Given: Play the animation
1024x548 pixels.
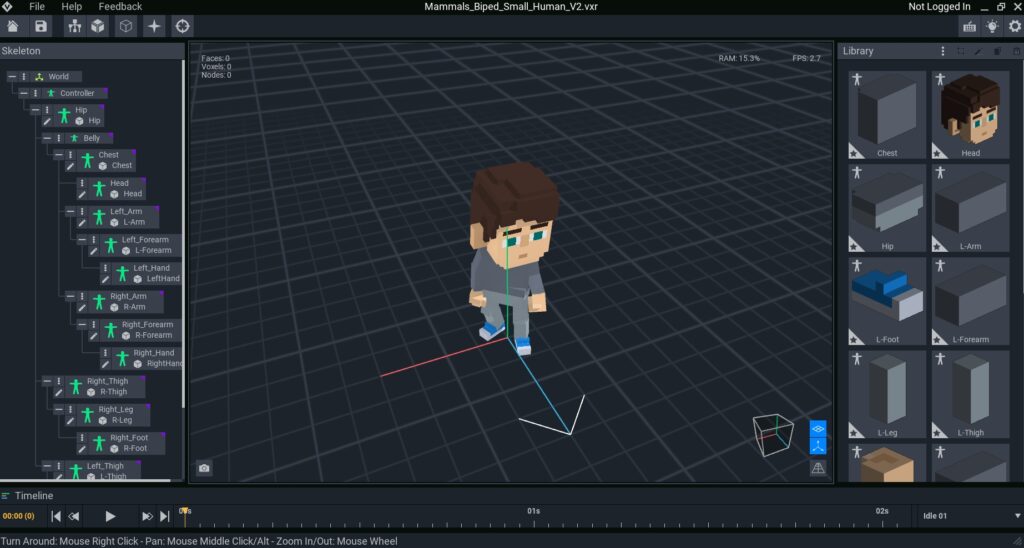Looking at the screenshot, I should point(110,517).
